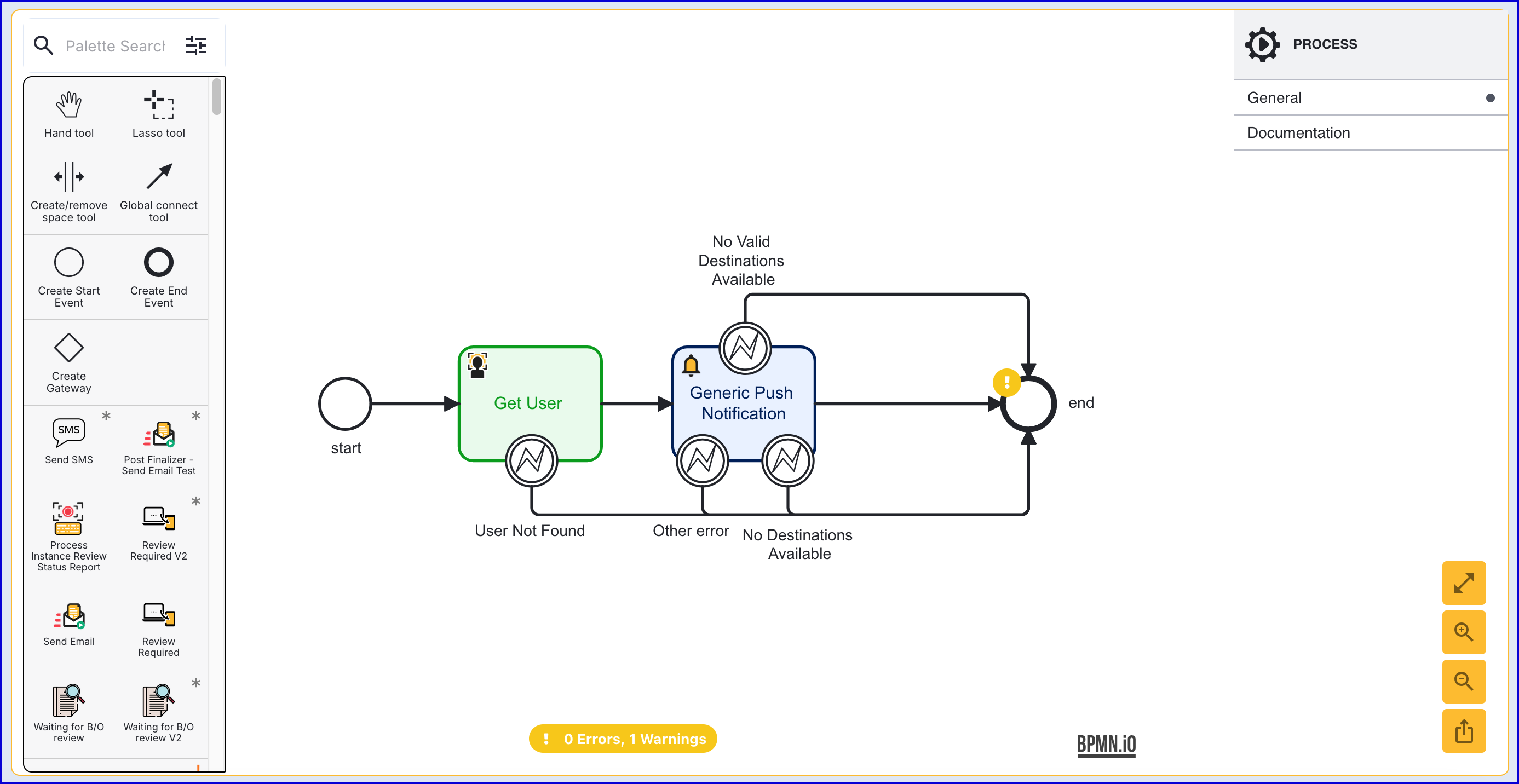Viewport: 1519px width, 784px height.
Task: Select the Generic Push Notification task
Action: pyautogui.click(x=743, y=403)
